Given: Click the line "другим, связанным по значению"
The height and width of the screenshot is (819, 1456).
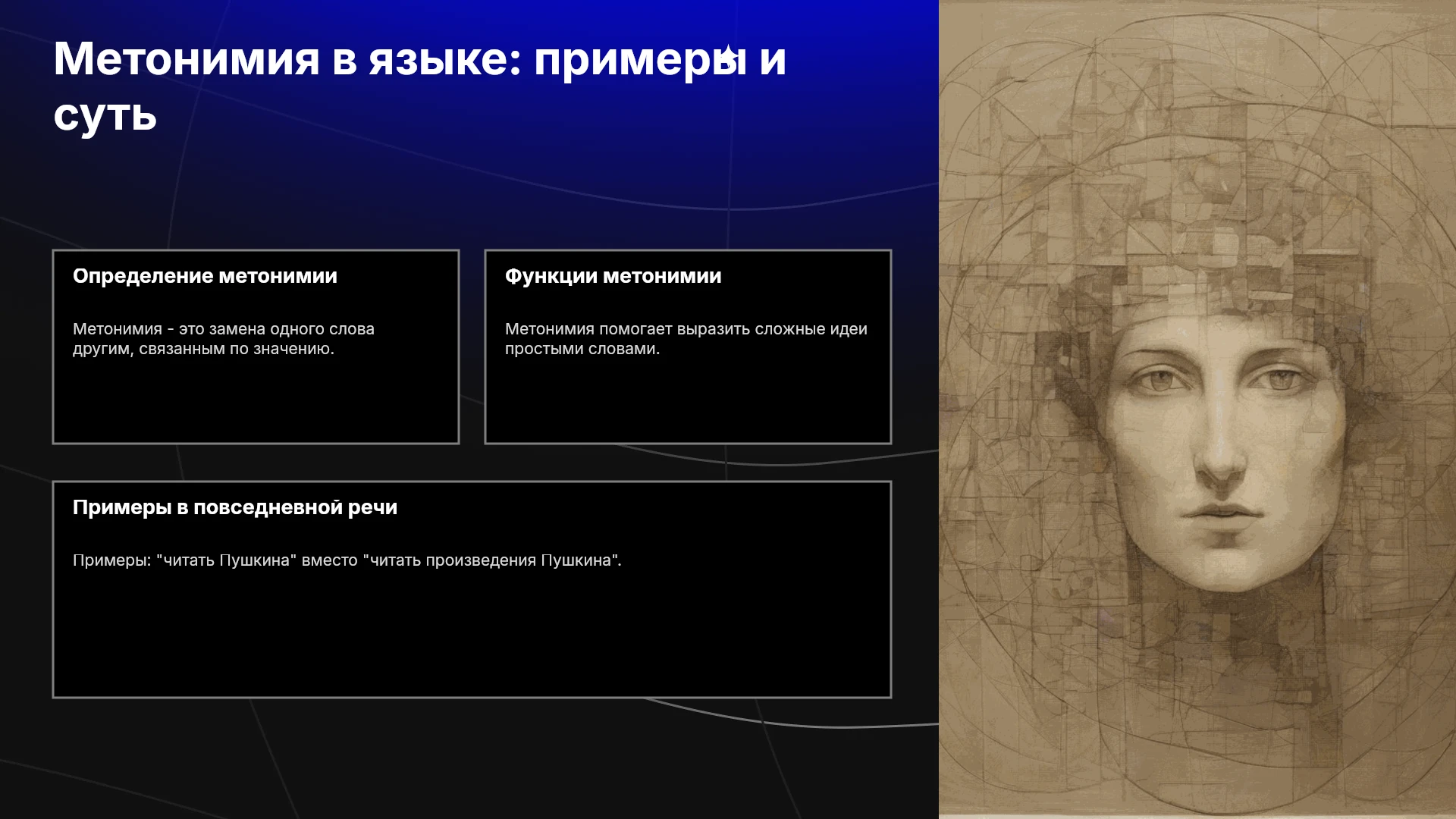Looking at the screenshot, I should 203,349.
